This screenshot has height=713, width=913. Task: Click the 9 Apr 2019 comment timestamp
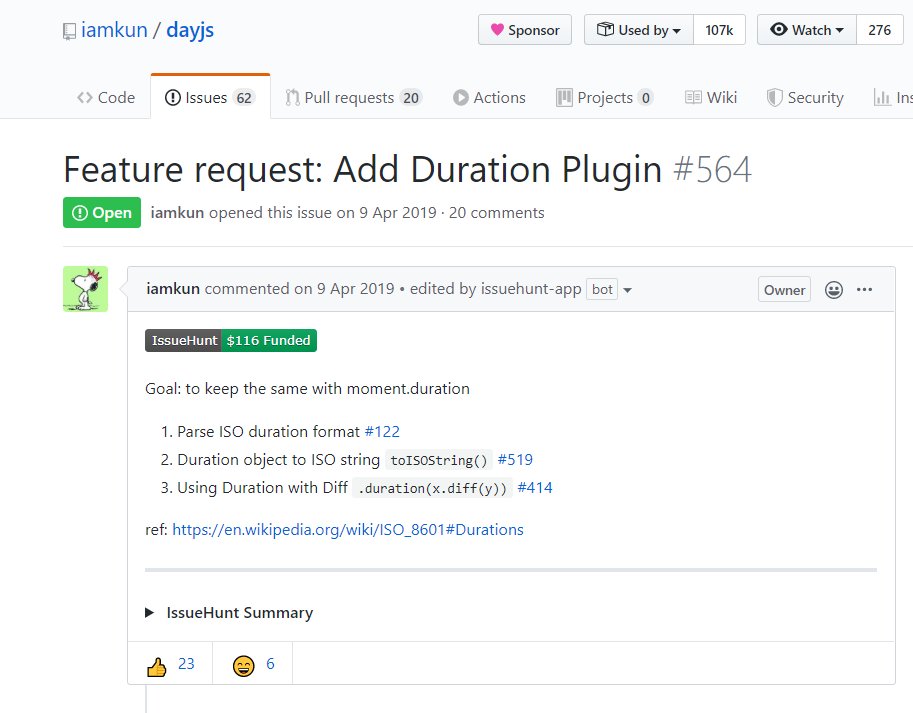[x=355, y=289]
